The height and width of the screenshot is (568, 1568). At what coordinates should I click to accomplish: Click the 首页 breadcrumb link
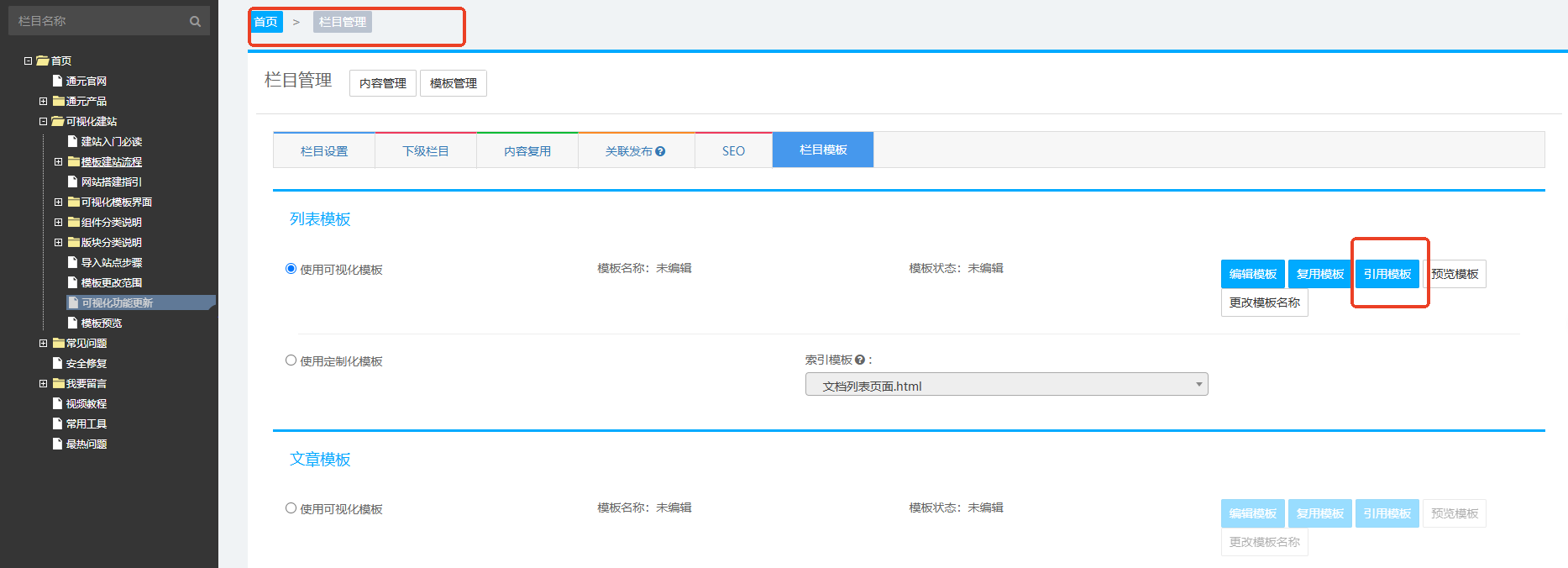click(x=266, y=22)
